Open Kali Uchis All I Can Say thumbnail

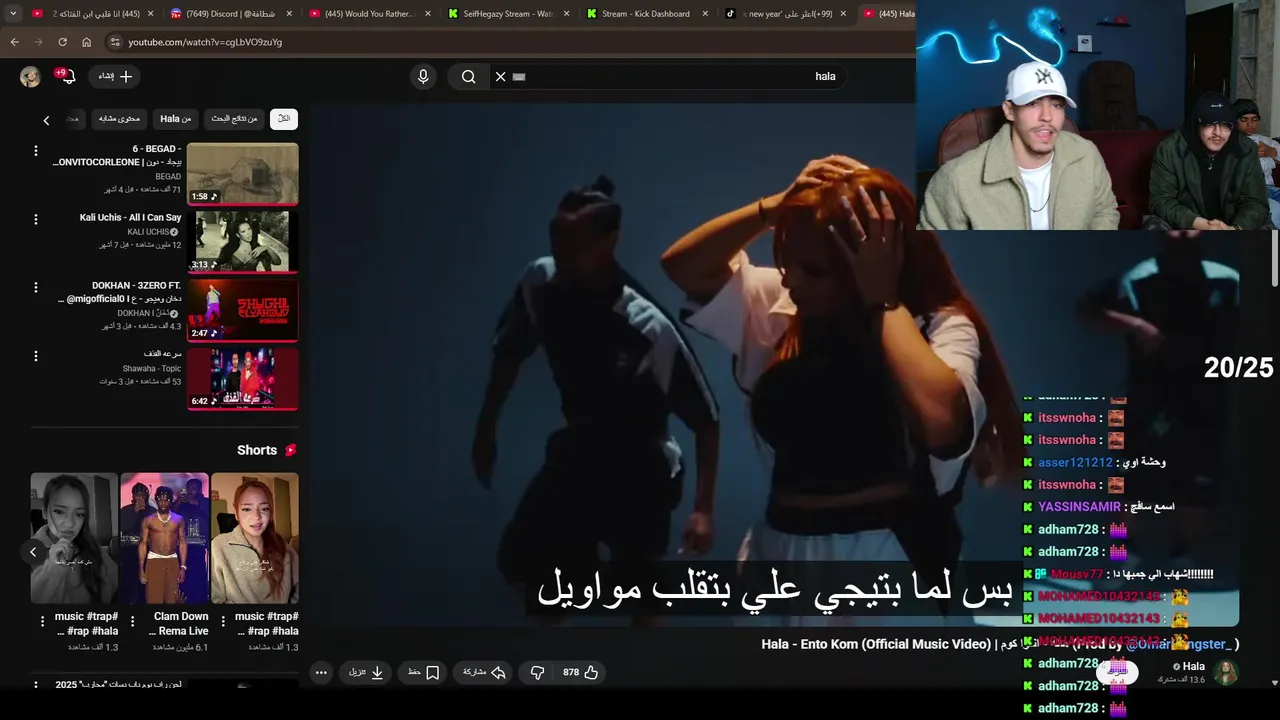(x=243, y=242)
